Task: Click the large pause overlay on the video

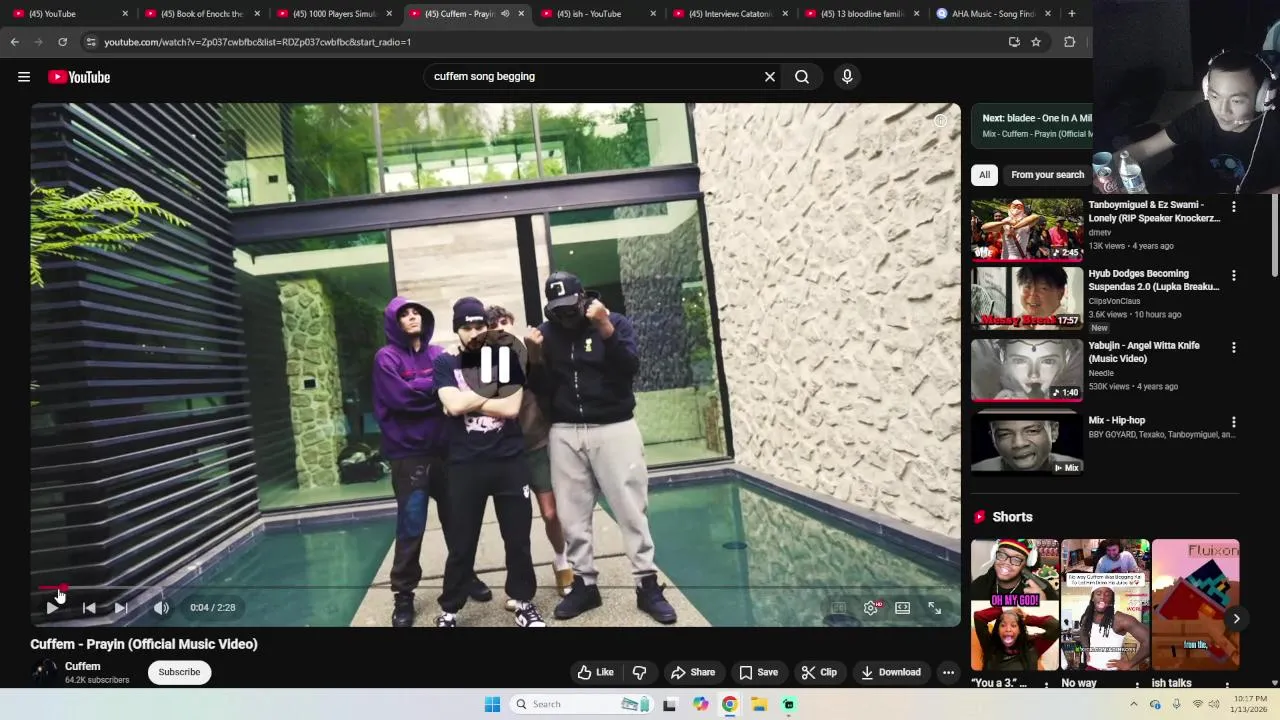Action: (495, 365)
